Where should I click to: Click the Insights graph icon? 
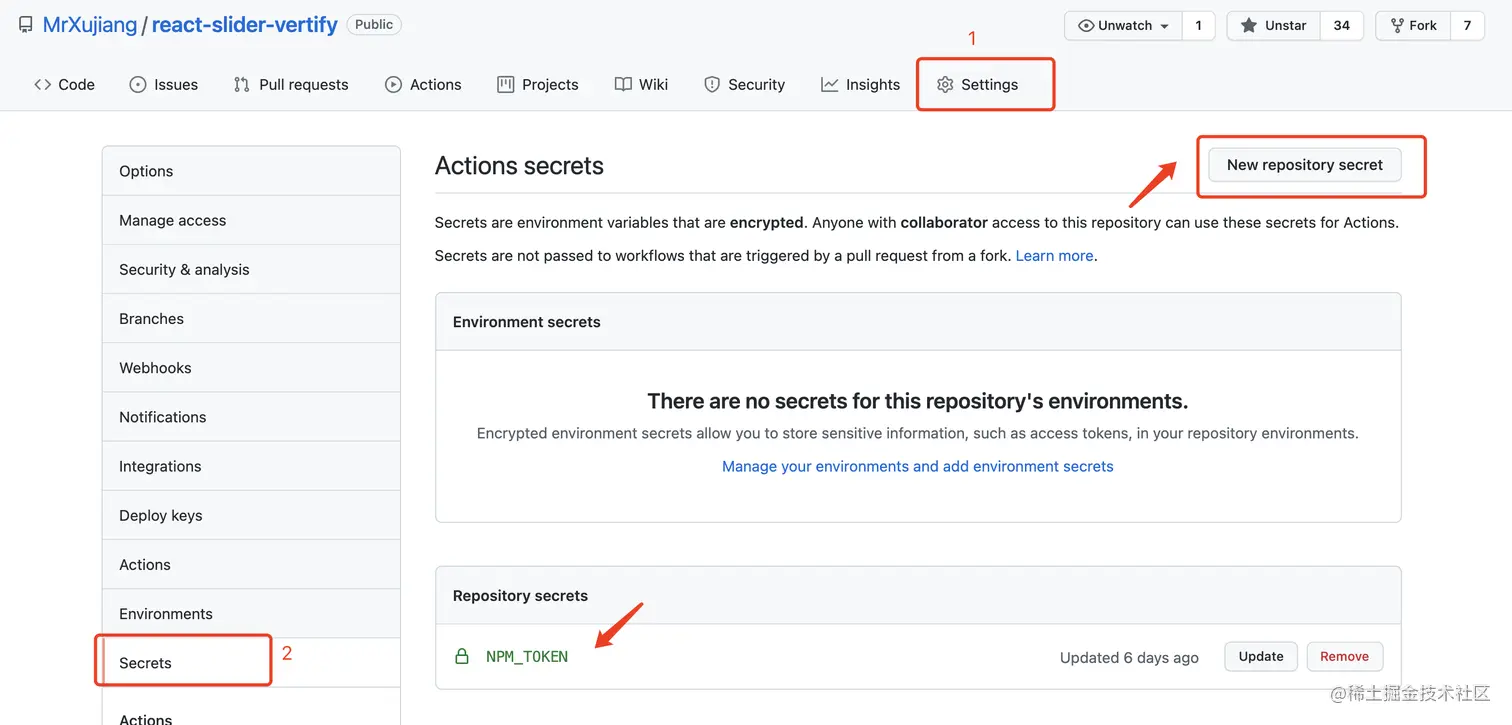(x=829, y=85)
